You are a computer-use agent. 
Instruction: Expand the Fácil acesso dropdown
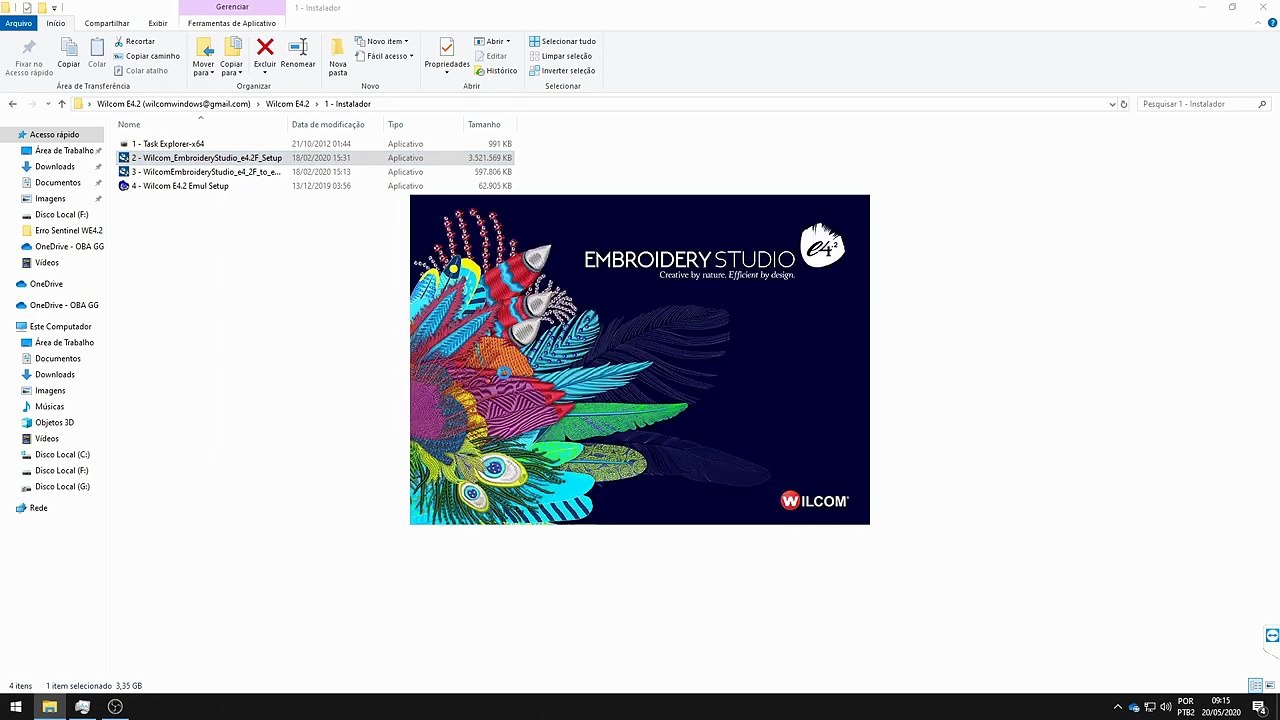tap(384, 56)
